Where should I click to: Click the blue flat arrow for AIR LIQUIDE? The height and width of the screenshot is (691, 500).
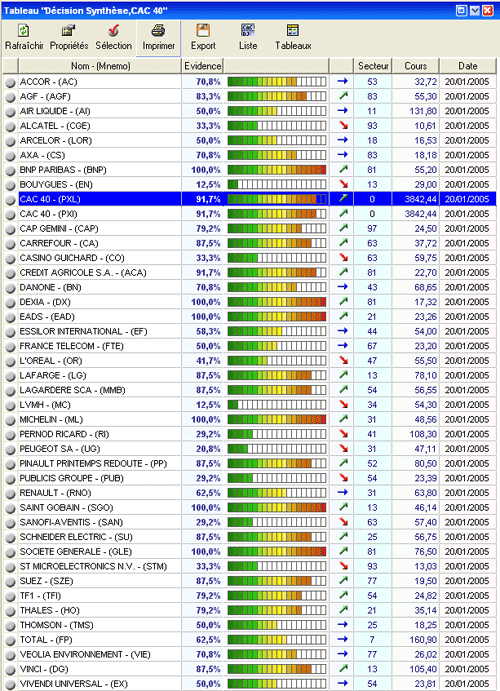click(342, 111)
